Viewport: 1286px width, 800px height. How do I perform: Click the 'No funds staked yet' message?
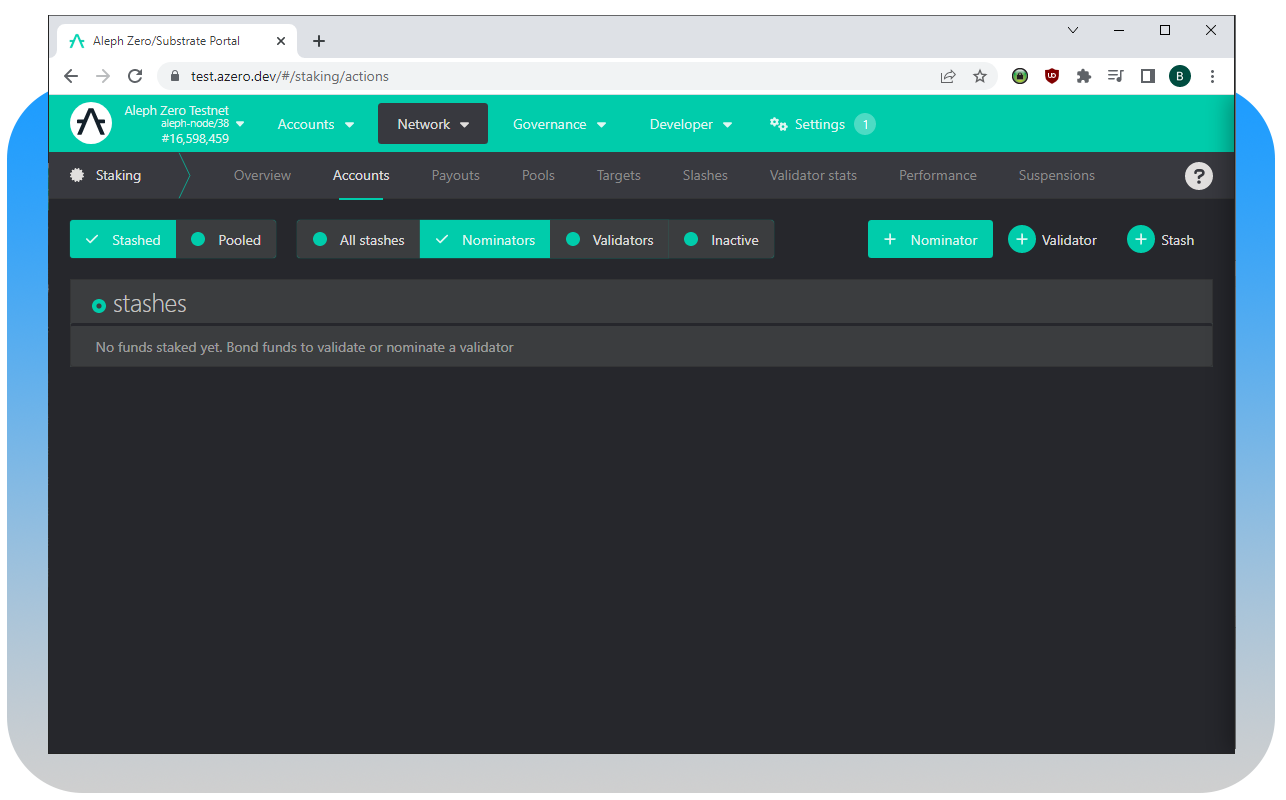coord(304,347)
